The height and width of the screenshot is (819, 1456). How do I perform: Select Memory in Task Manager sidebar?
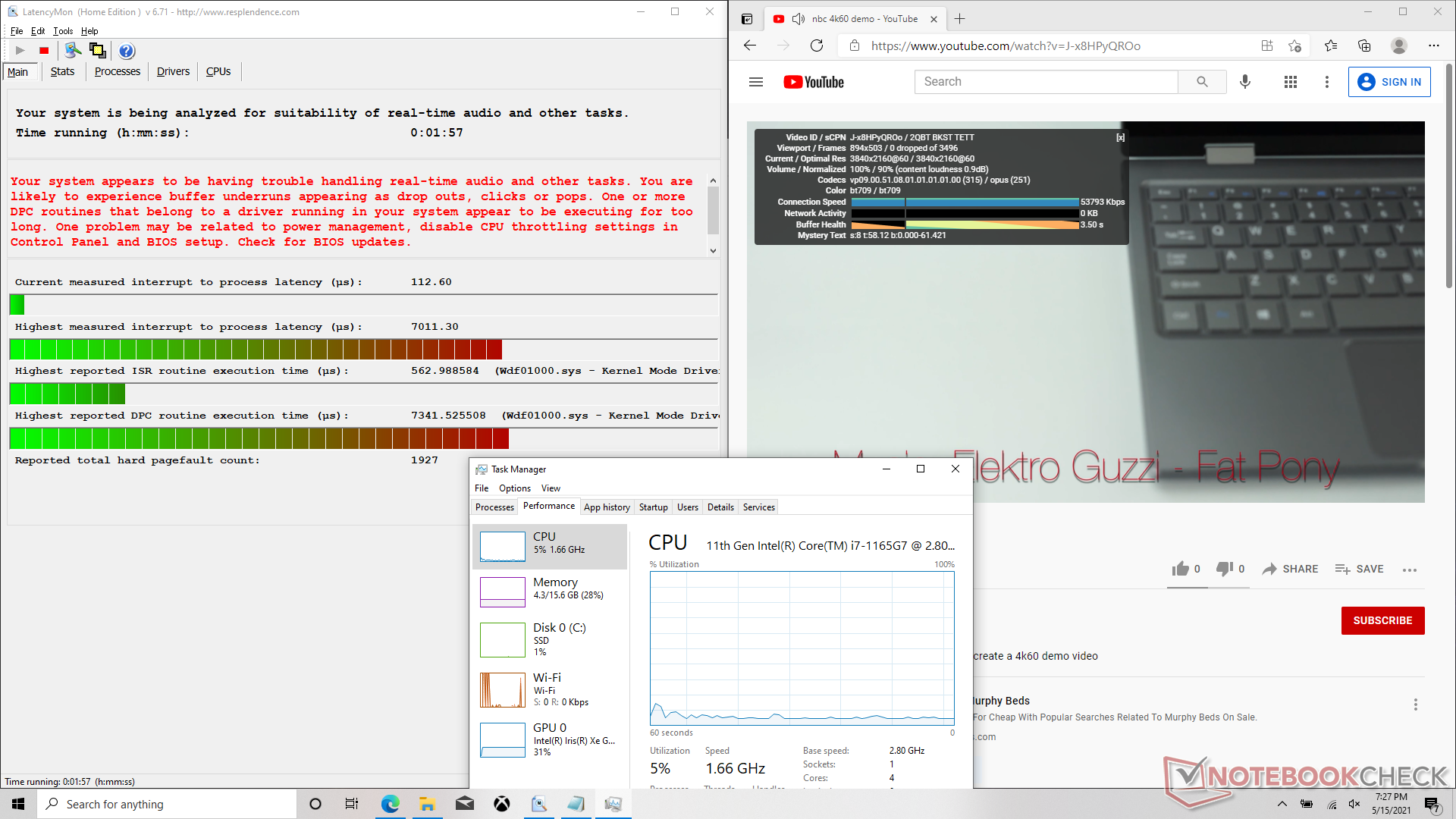coord(550,588)
